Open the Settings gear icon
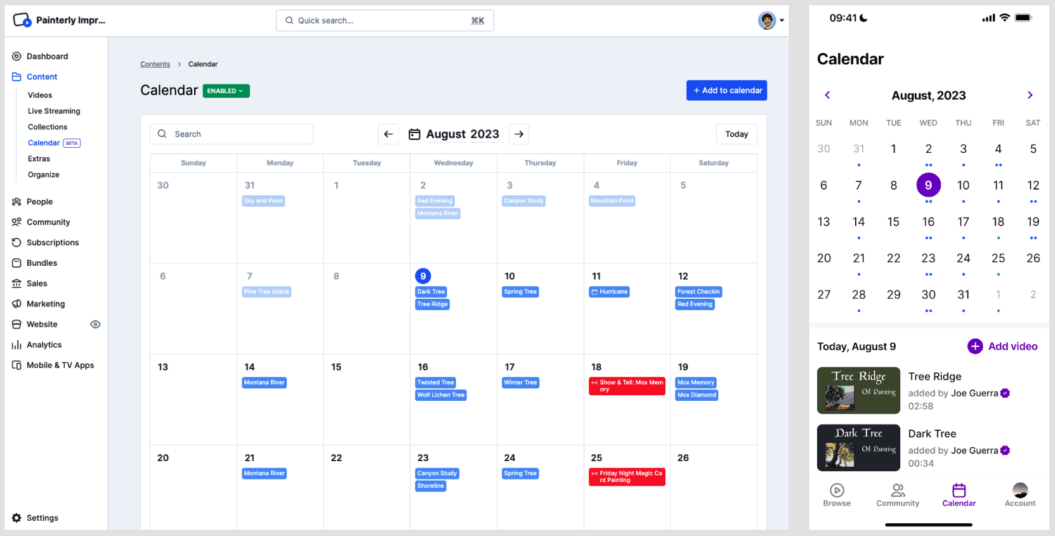1055x536 pixels. point(17,518)
